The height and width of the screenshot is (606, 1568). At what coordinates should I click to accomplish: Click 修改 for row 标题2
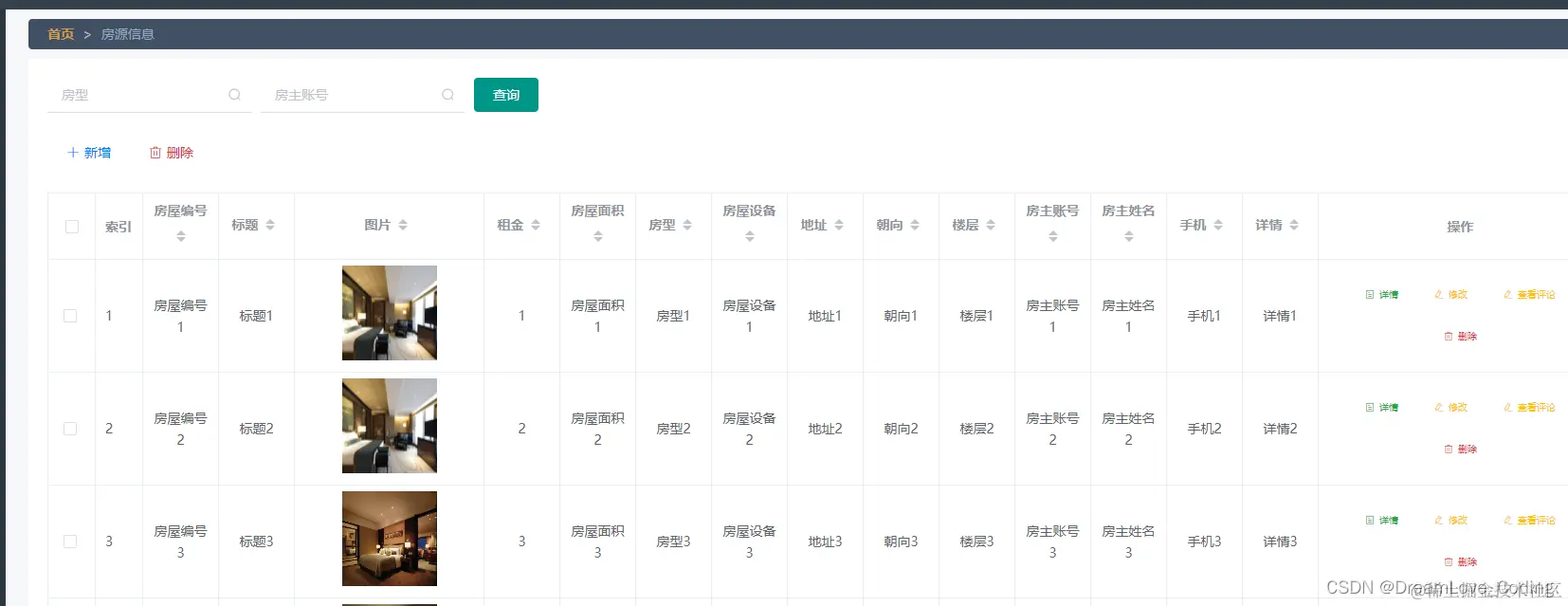[1451, 408]
